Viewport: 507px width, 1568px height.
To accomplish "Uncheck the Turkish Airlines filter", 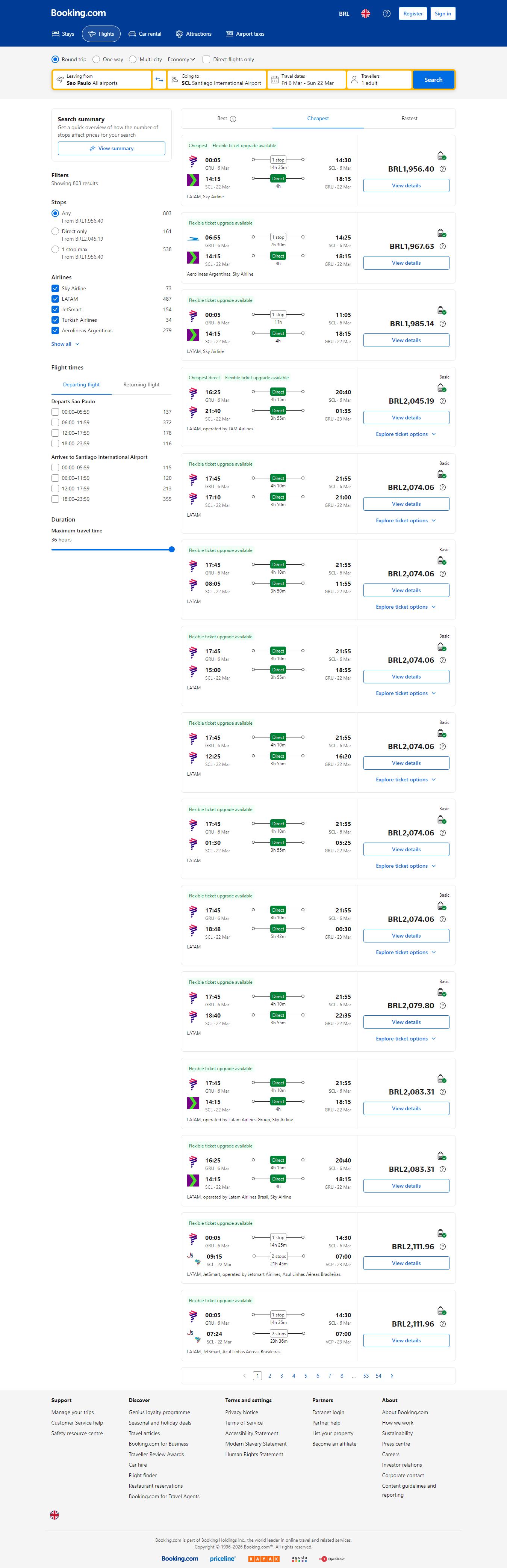I will pos(56,320).
